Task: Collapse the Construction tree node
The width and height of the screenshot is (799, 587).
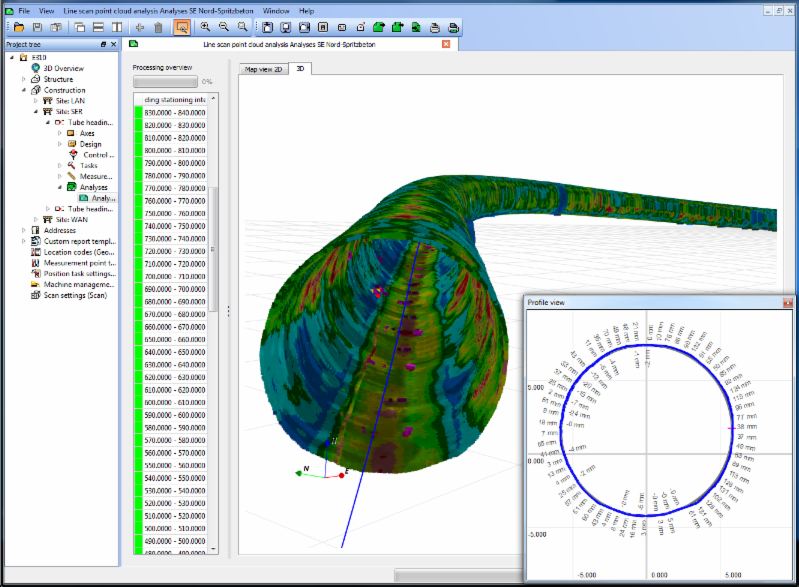Action: coord(24,90)
